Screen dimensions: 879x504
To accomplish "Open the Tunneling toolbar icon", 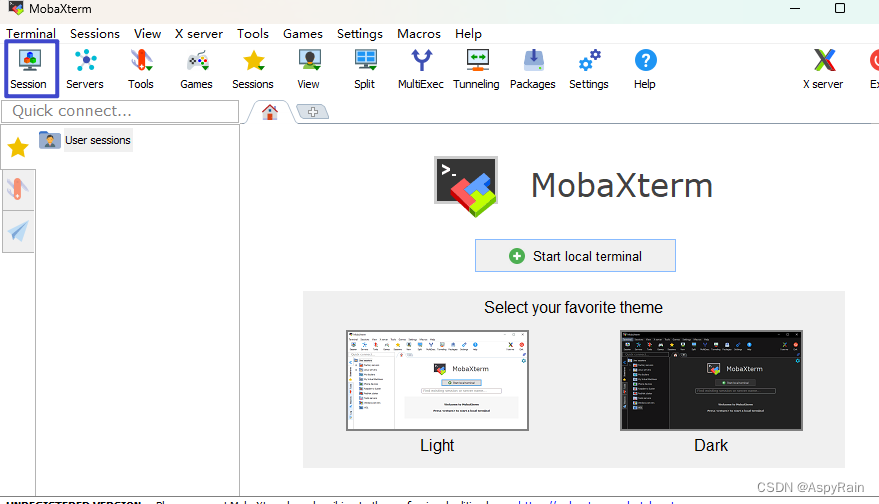I will pos(476,69).
